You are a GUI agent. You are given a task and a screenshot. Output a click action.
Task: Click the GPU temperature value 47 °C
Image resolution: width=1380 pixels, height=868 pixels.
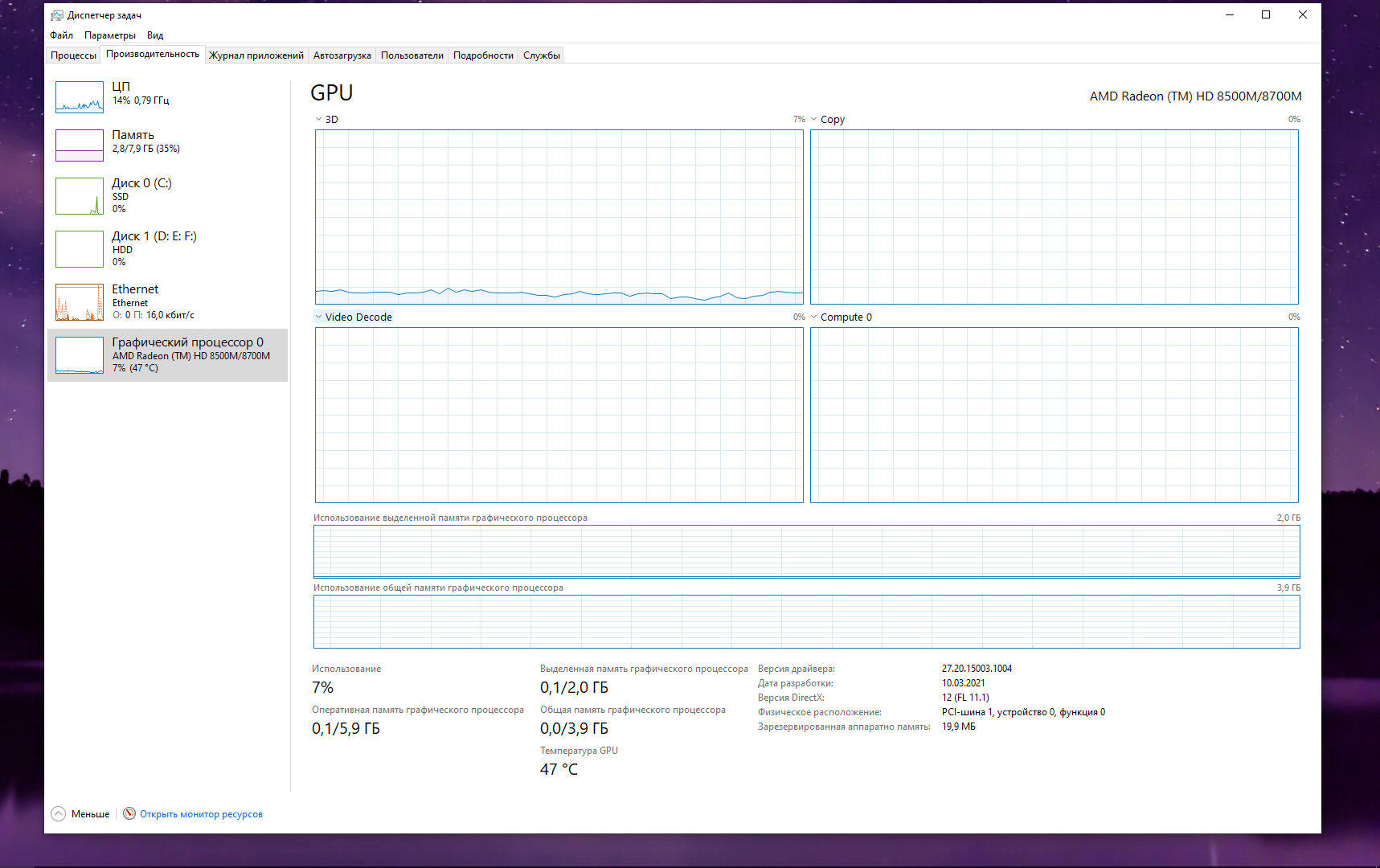click(559, 769)
